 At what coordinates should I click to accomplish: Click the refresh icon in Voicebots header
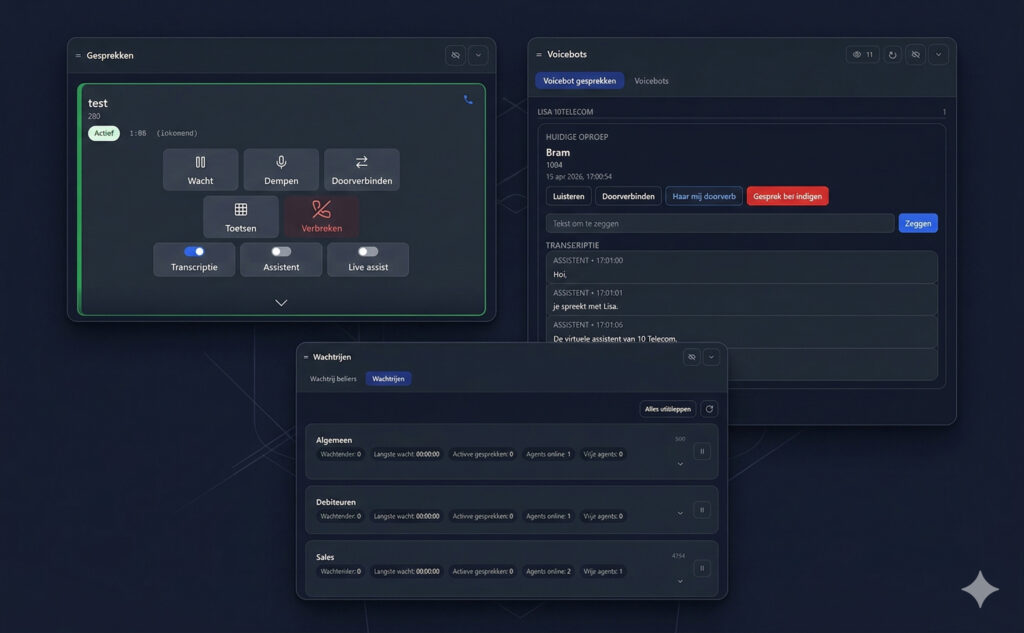click(892, 55)
